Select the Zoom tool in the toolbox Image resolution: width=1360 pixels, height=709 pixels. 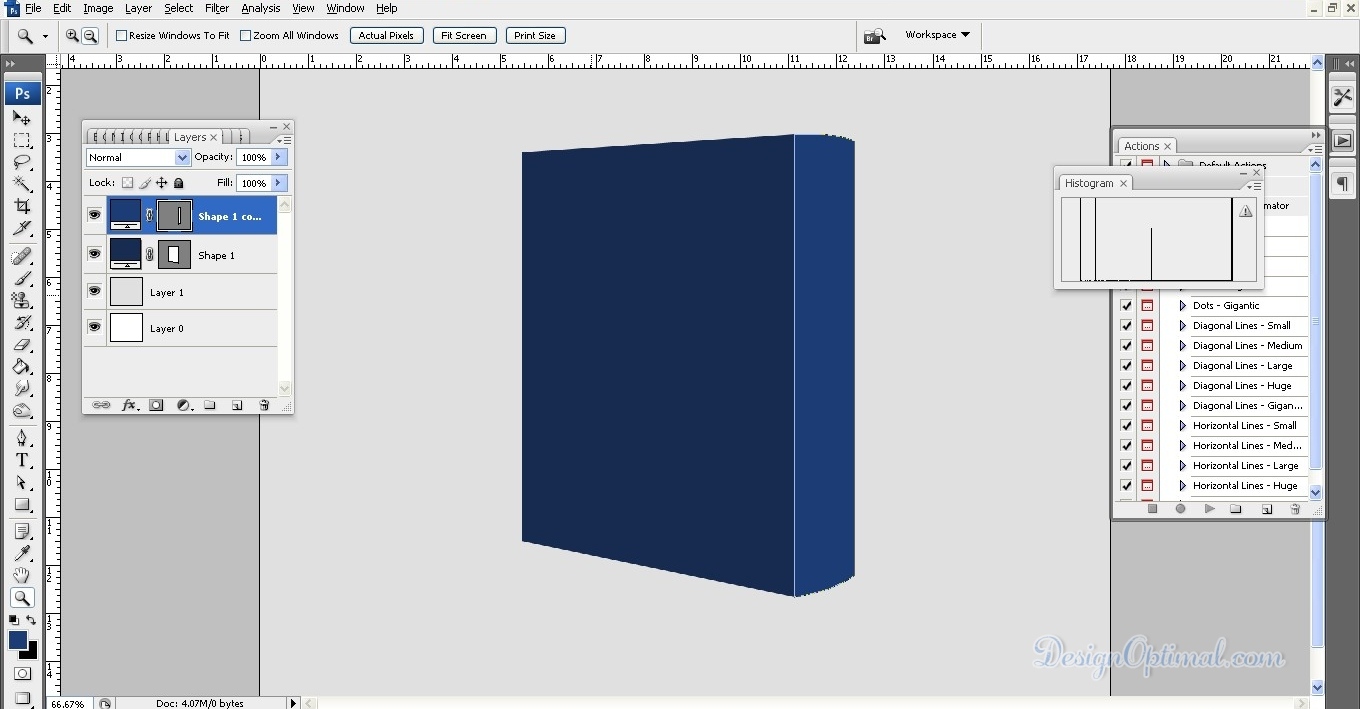tap(22, 598)
